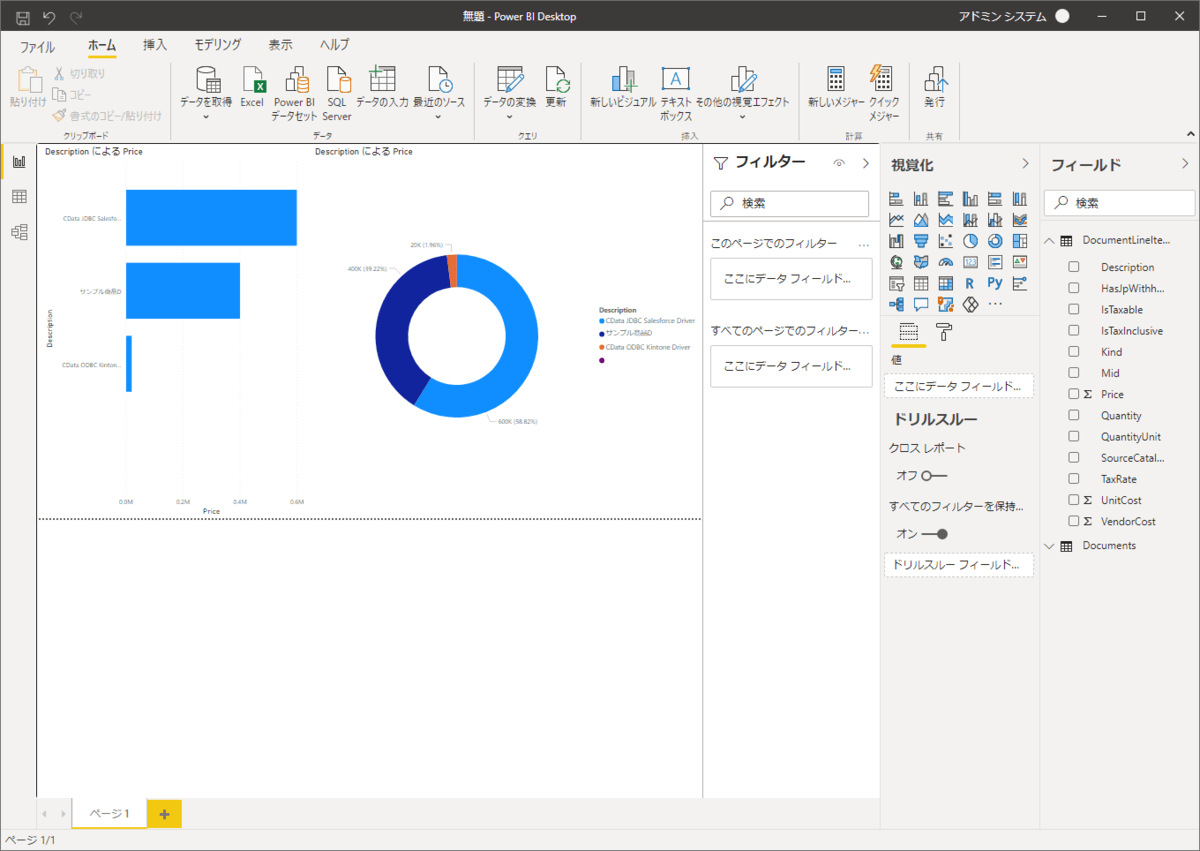Expand the Documents table
This screenshot has height=851, width=1200.
(x=1049, y=546)
